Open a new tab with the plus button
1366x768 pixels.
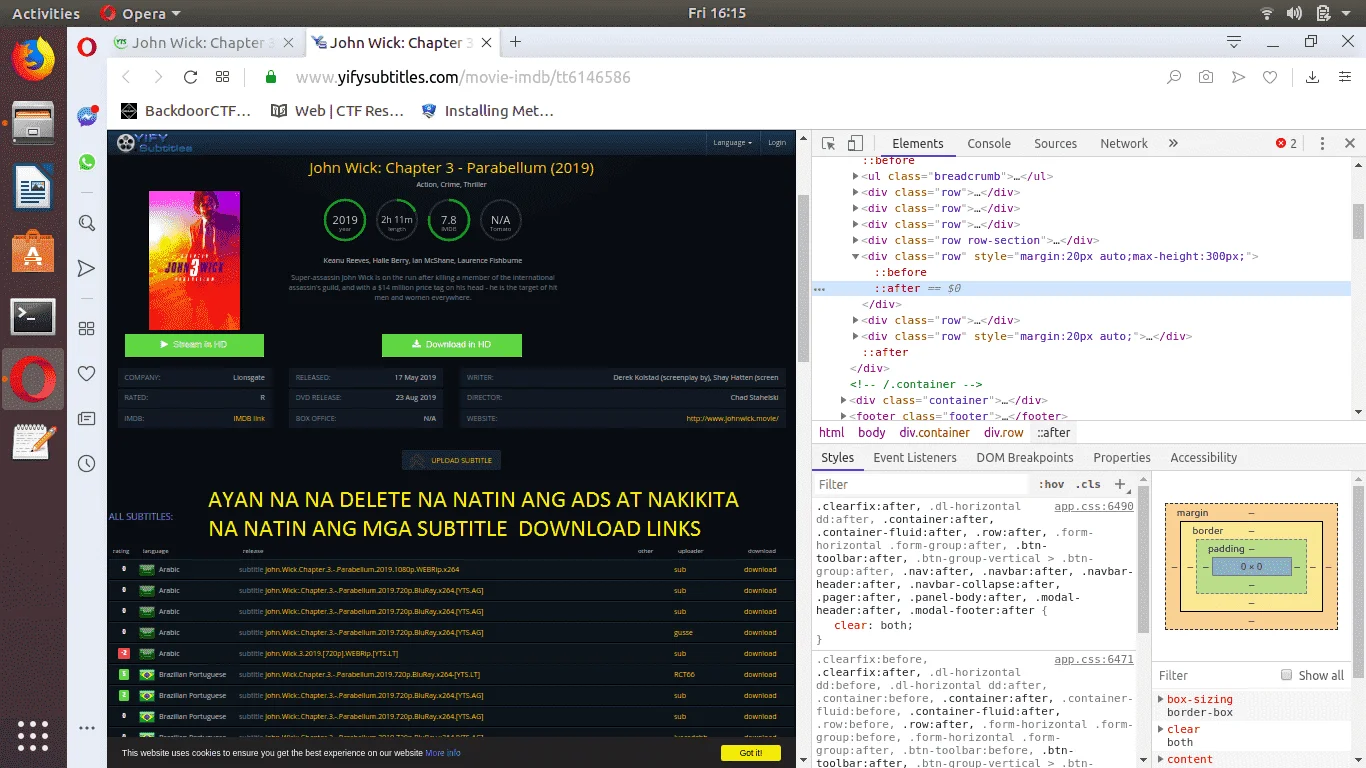pos(516,42)
